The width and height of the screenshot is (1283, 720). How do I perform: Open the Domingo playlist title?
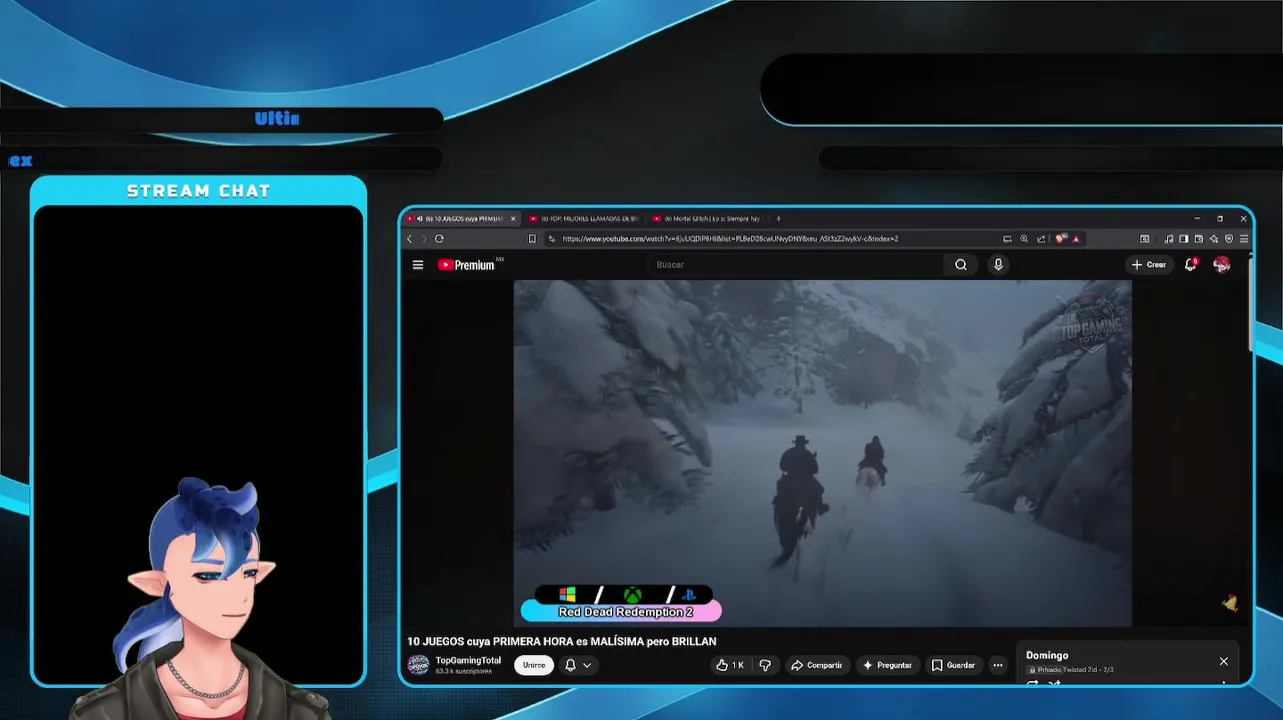coord(1047,656)
